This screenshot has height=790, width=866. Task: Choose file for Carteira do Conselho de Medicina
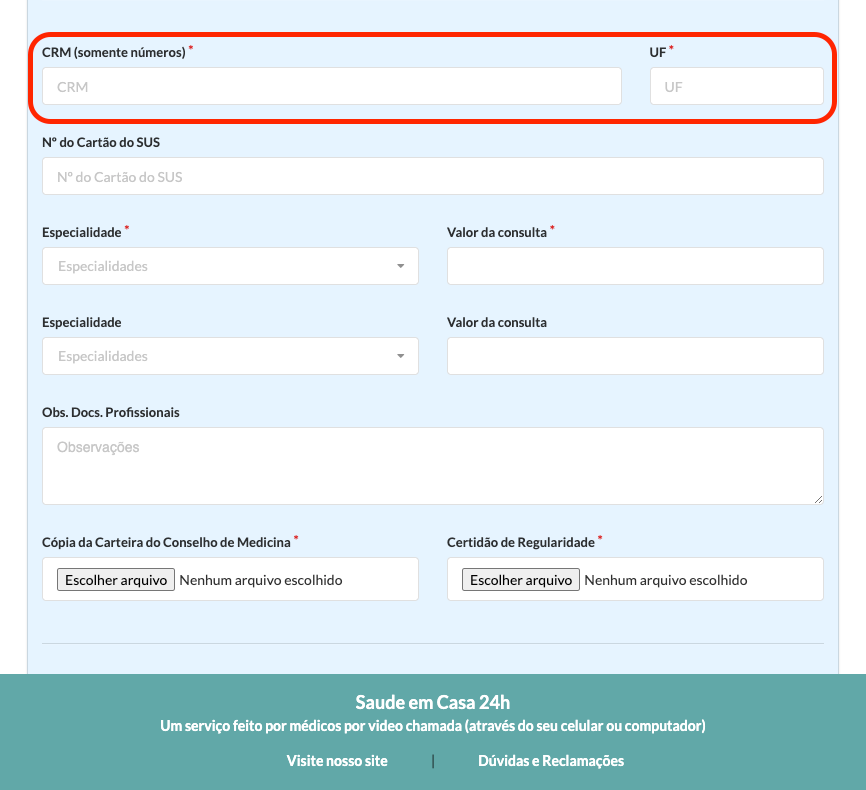click(x=116, y=580)
